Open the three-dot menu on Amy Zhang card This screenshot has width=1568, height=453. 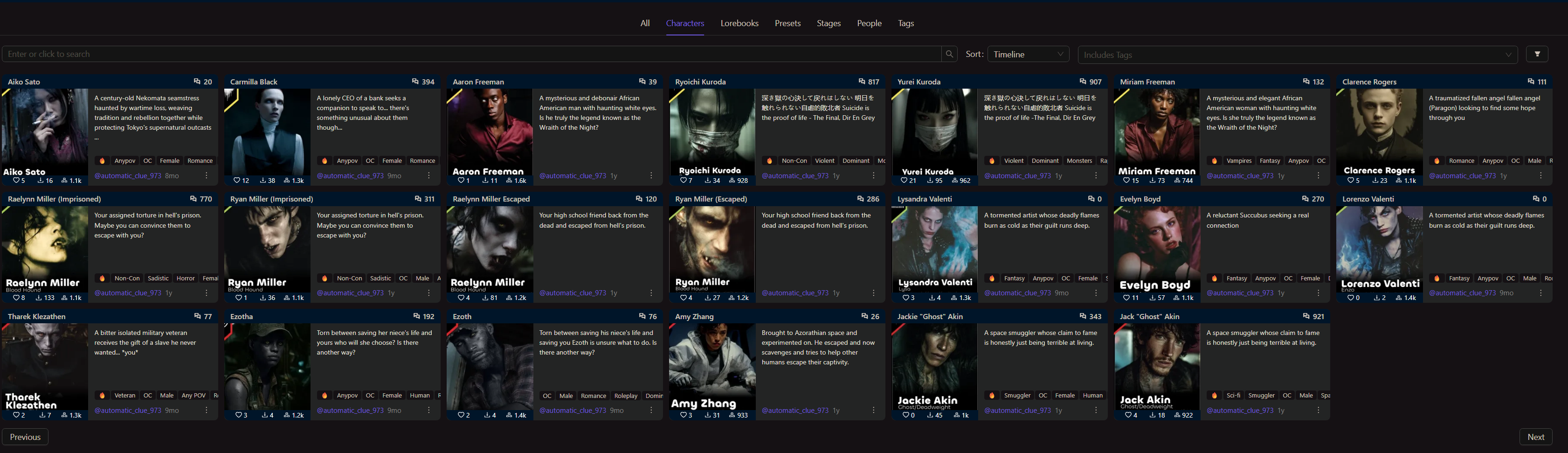(x=873, y=411)
